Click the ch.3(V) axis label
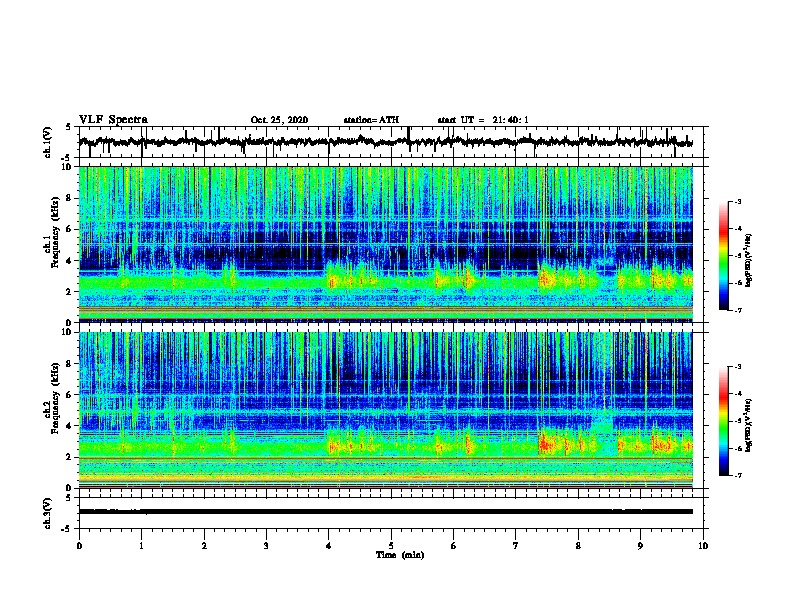792x612 pixels. point(47,513)
